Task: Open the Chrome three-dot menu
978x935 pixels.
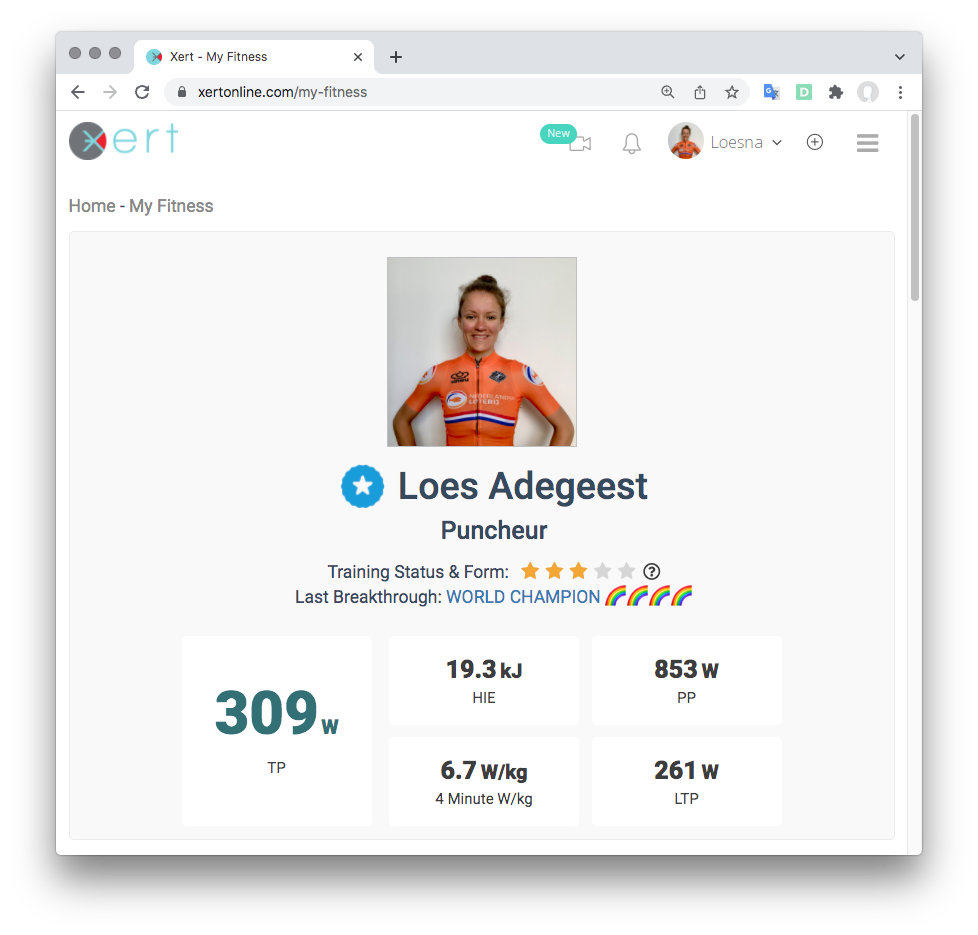Action: click(x=900, y=92)
